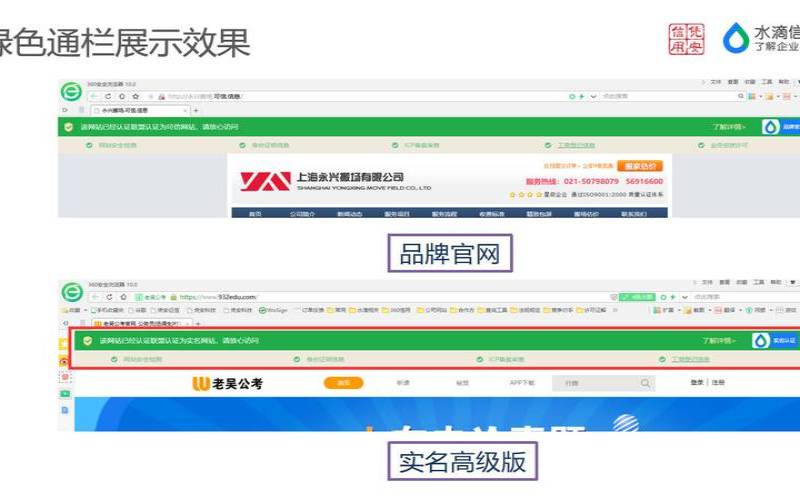Click the 上海永兴搬场有限公司 company logo
800x500 pixels.
click(x=336, y=181)
